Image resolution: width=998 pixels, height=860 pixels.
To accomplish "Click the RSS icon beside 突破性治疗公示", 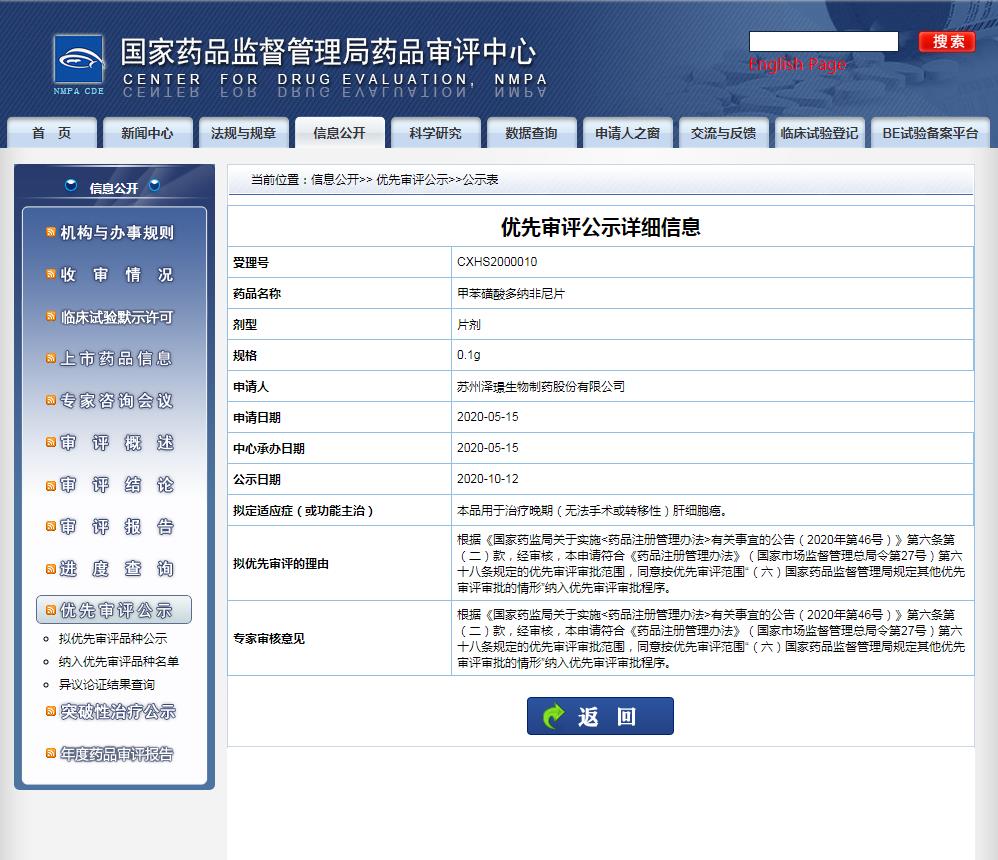I will pyautogui.click(x=51, y=712).
